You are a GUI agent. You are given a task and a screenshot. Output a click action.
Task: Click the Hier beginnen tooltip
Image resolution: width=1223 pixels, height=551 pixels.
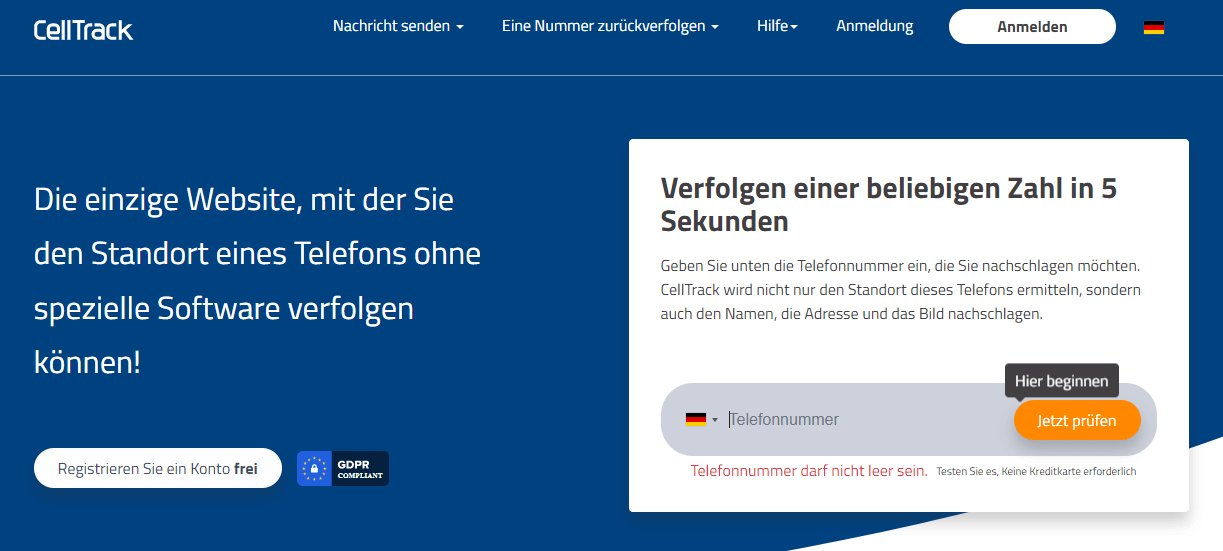1062,381
